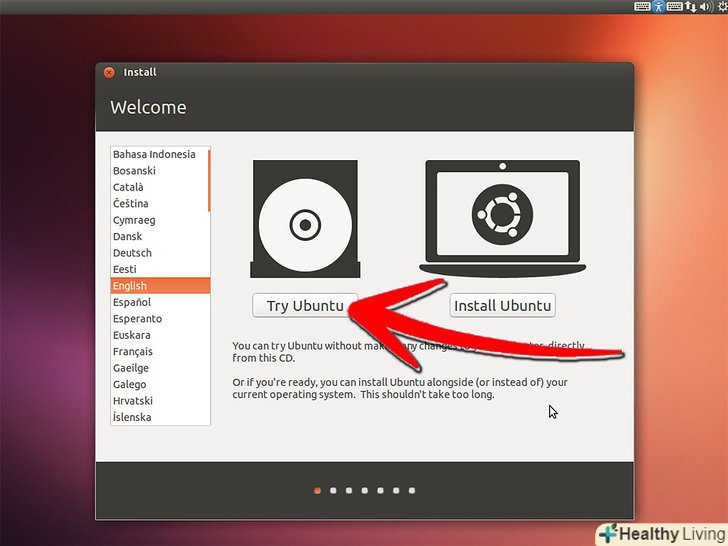Select Esperanto in the language list
The image size is (728, 546).
coord(160,318)
